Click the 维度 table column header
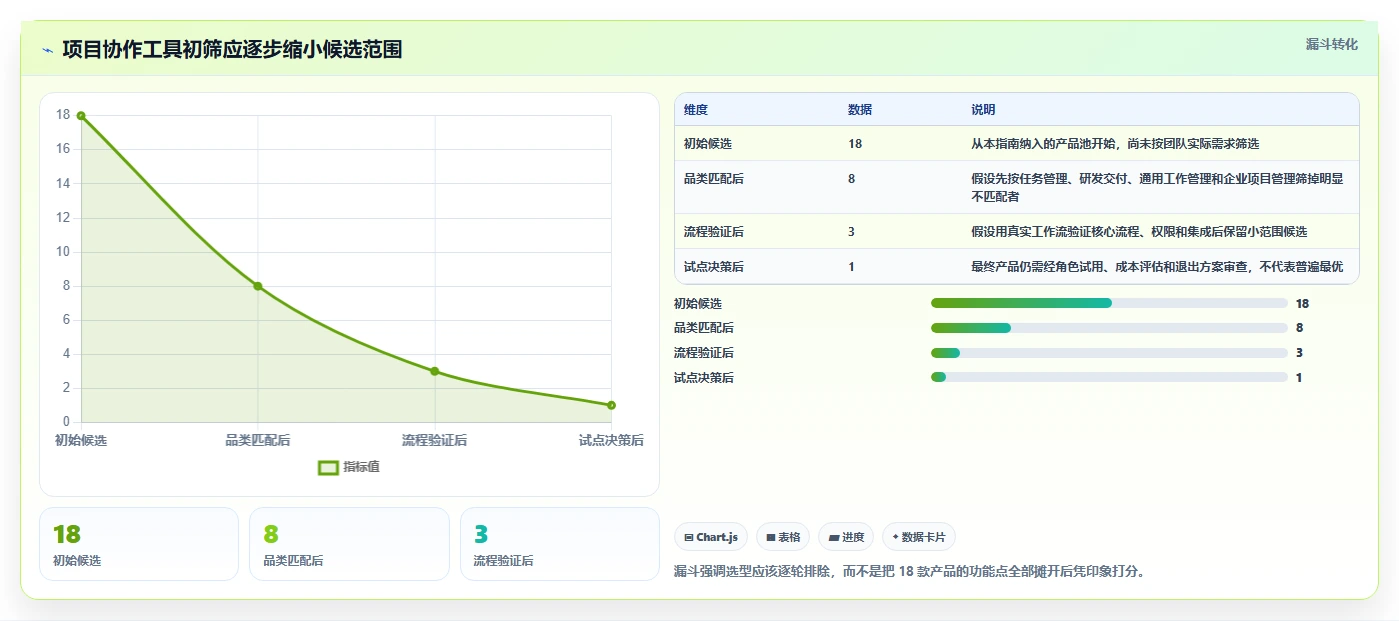Screen dimensions: 1399x621 [x=696, y=110]
